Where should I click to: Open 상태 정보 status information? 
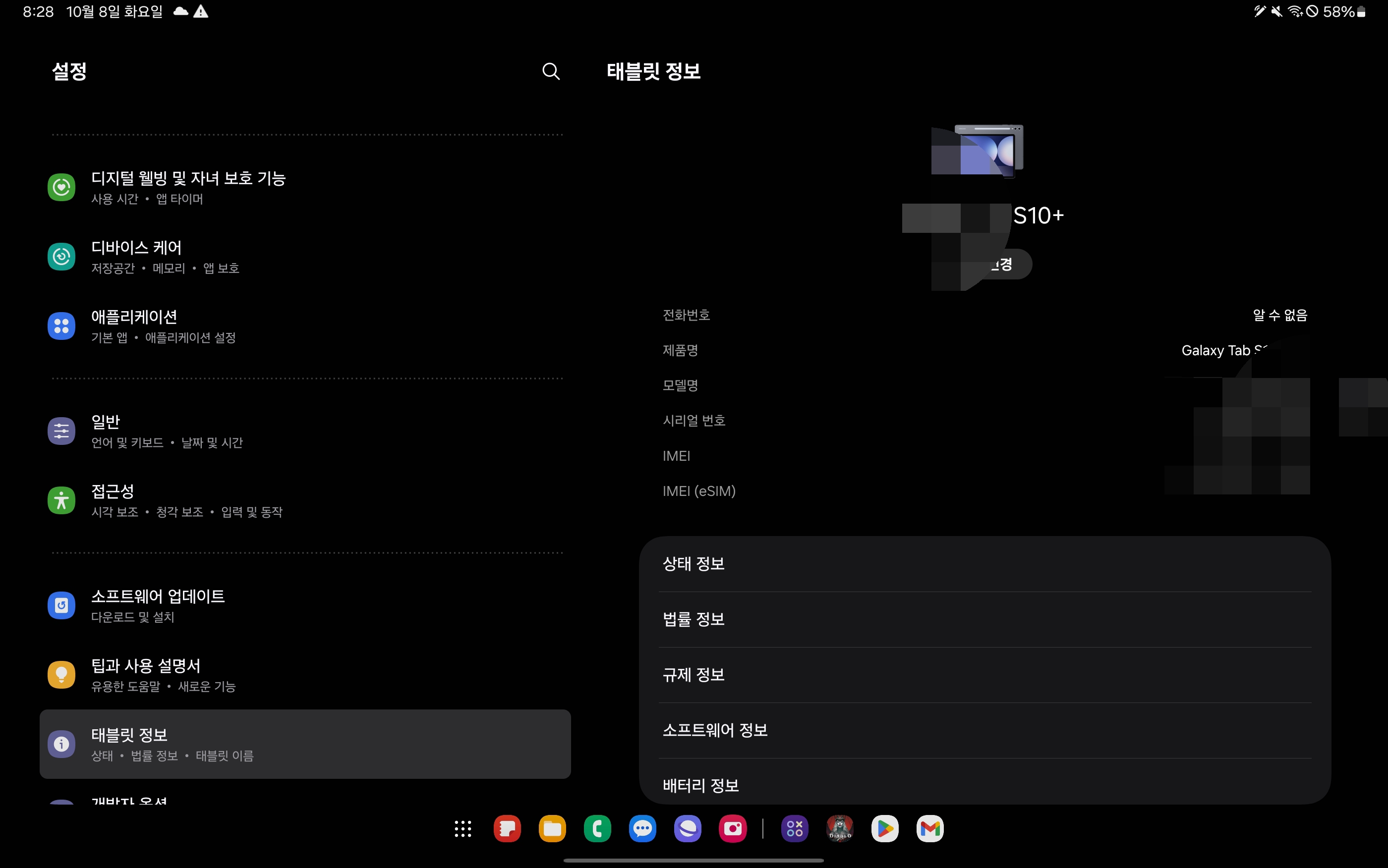point(984,564)
